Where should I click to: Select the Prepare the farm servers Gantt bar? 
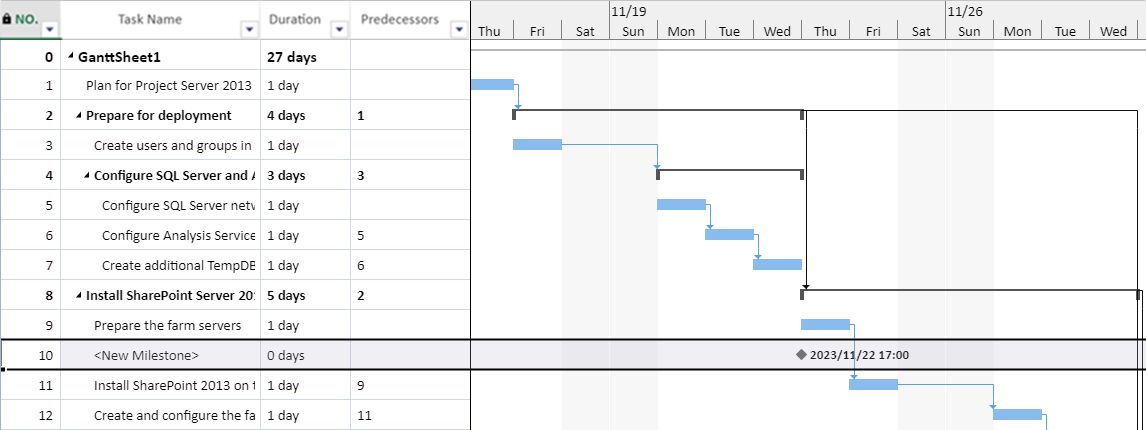(x=825, y=324)
